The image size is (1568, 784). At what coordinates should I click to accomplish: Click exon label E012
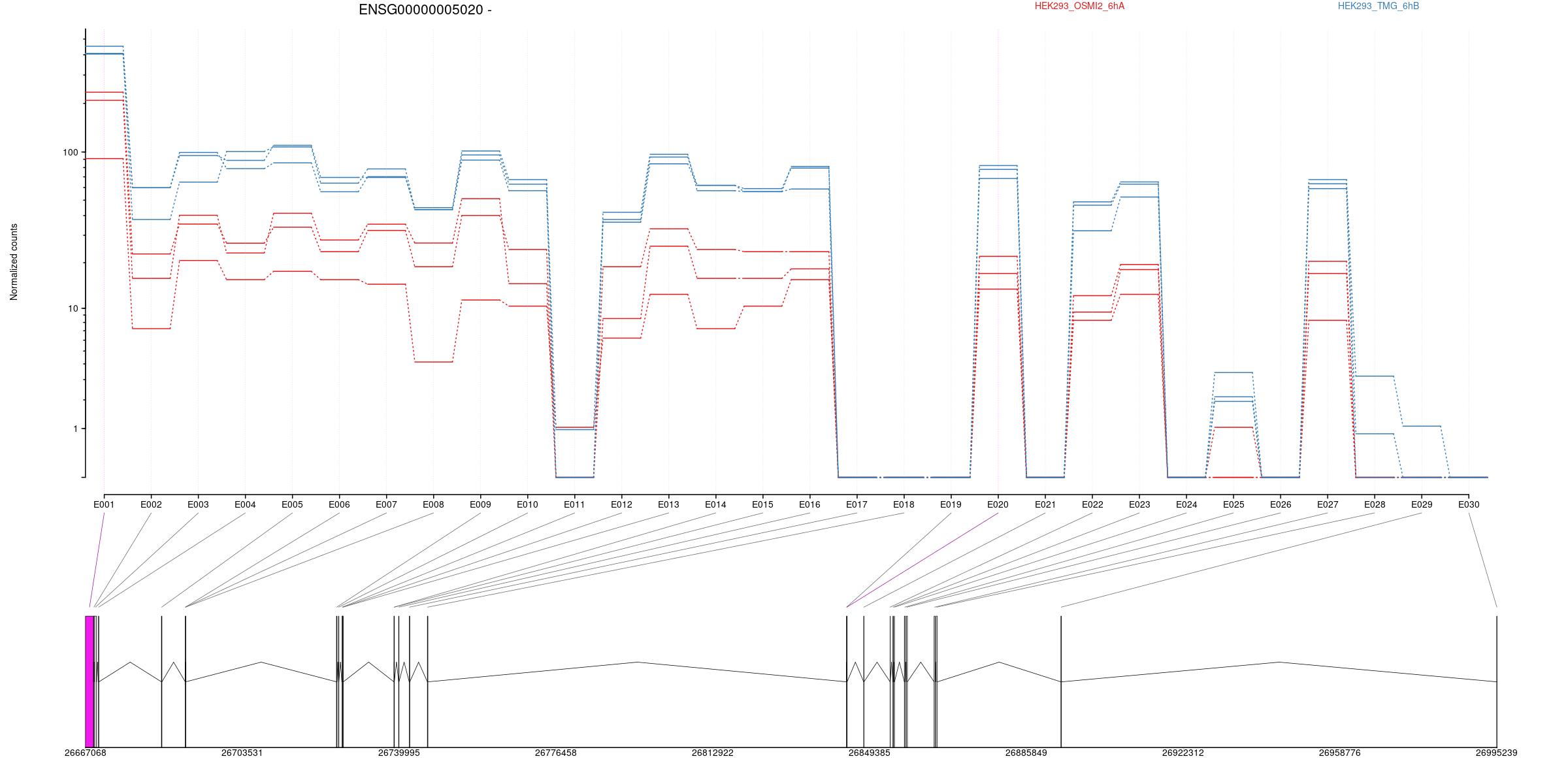pyautogui.click(x=621, y=504)
